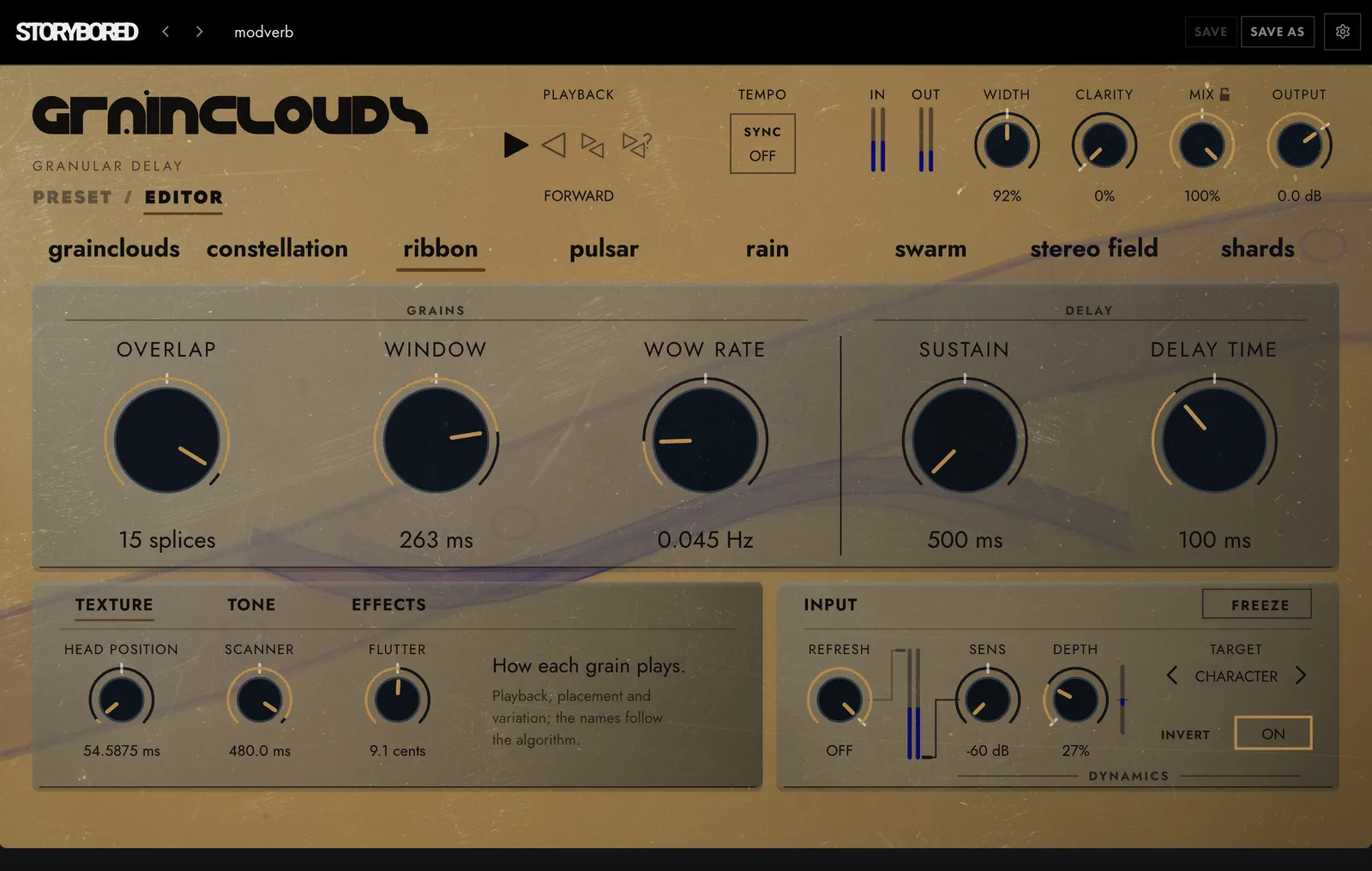
Task: Click the IN level meter
Action: (877, 140)
